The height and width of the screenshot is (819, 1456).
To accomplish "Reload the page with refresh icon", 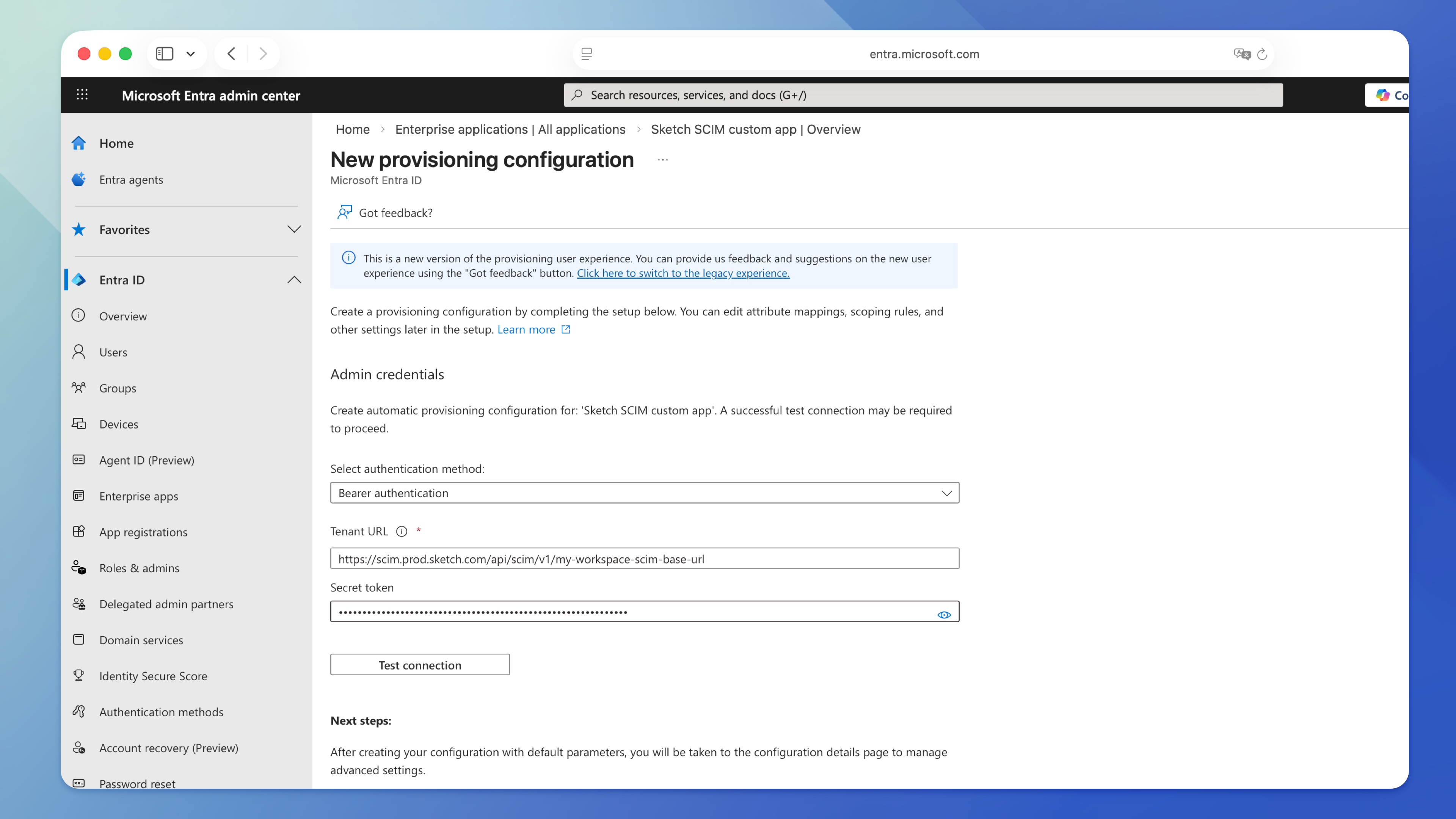I will [1262, 54].
